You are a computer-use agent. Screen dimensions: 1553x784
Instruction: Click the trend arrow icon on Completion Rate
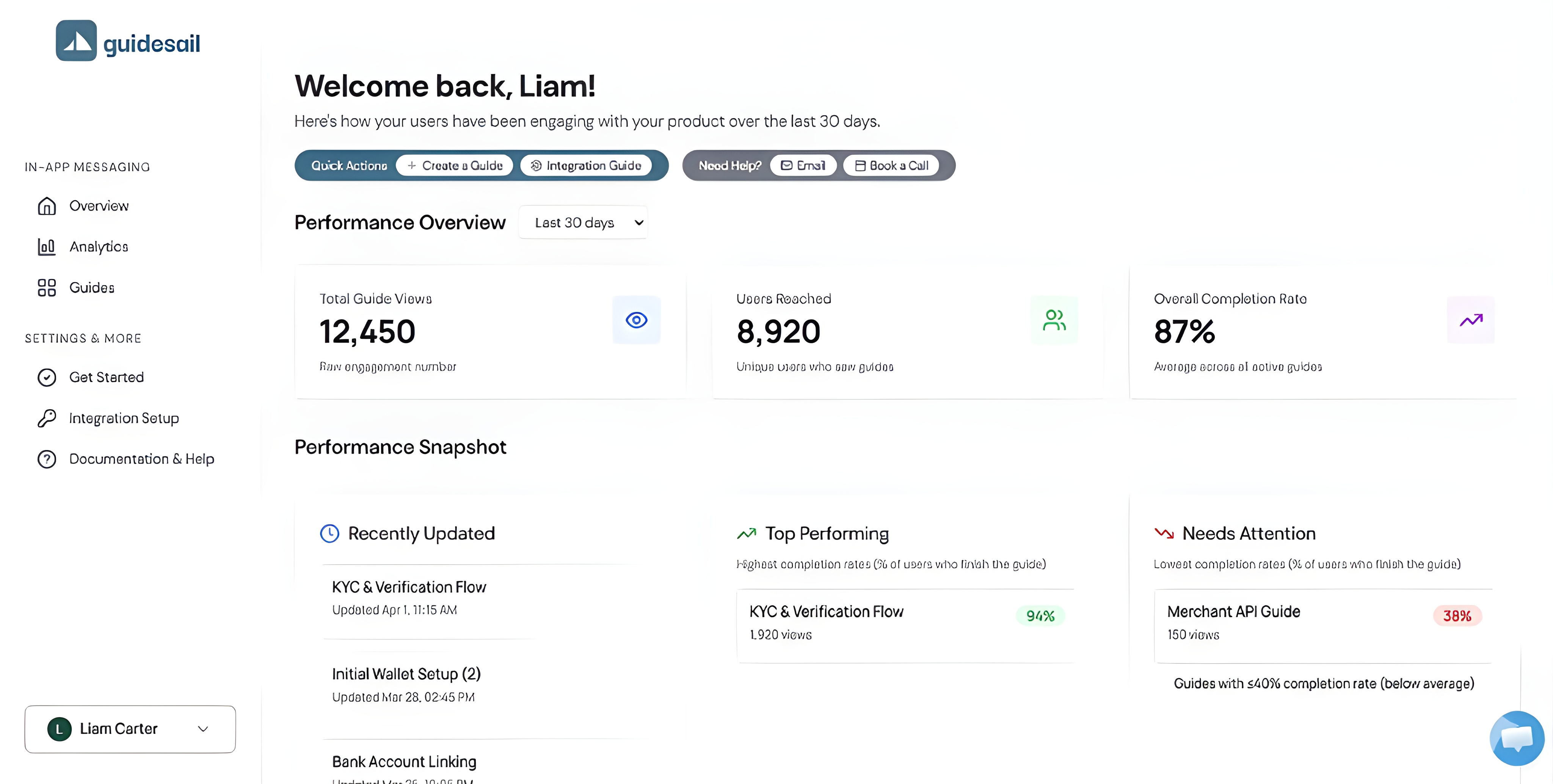1470,320
